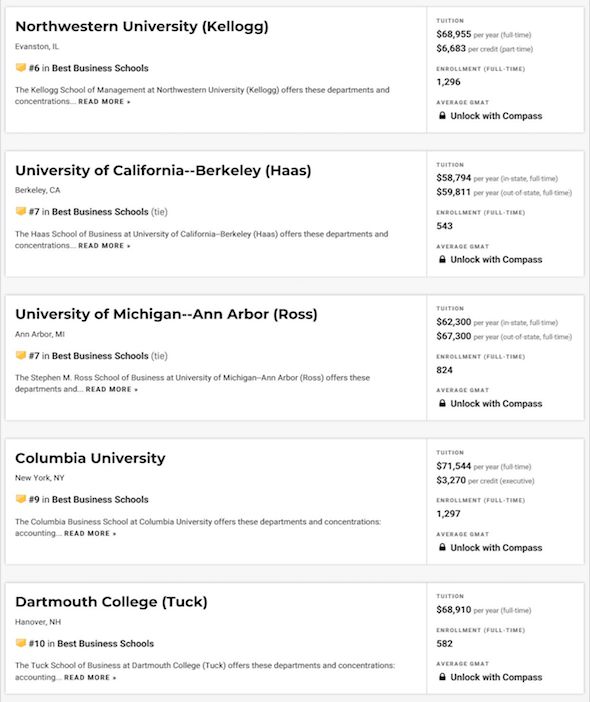Open the University of Michigan--Ann Arbor (Ross) title
This screenshot has width=590, height=702.
166,314
